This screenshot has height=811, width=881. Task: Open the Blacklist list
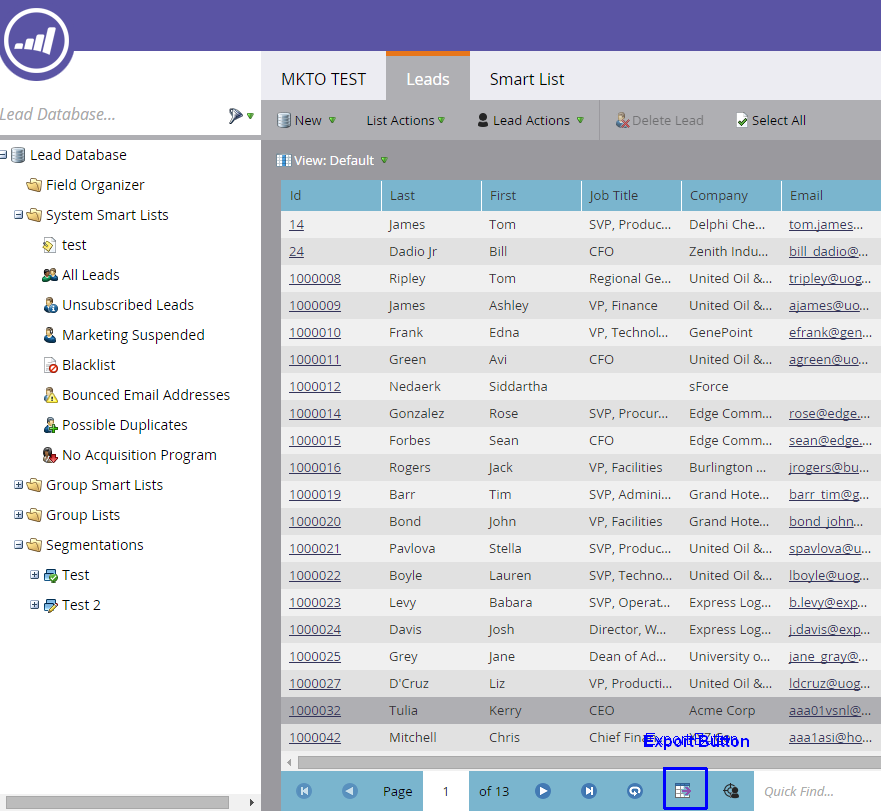tap(79, 365)
